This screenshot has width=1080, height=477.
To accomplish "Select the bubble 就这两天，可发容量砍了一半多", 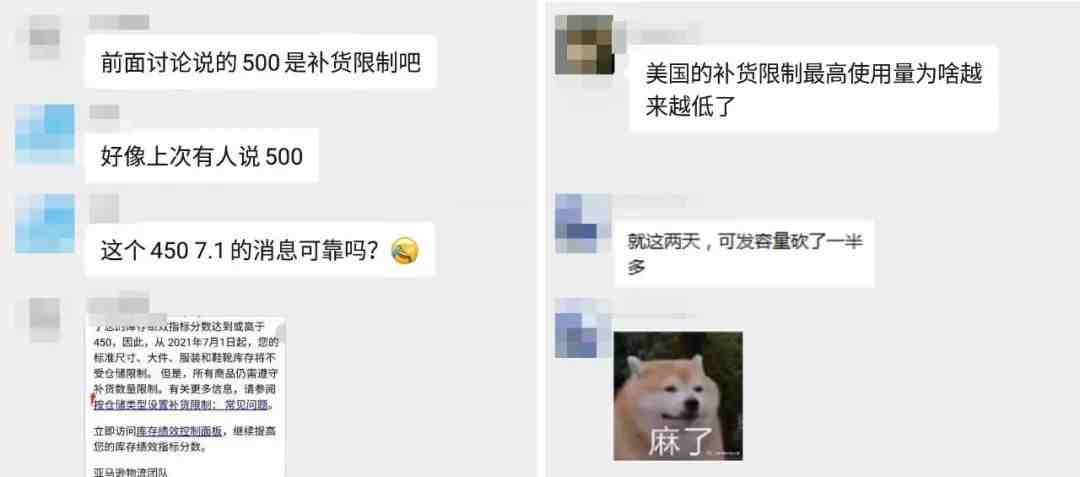I will [x=745, y=253].
